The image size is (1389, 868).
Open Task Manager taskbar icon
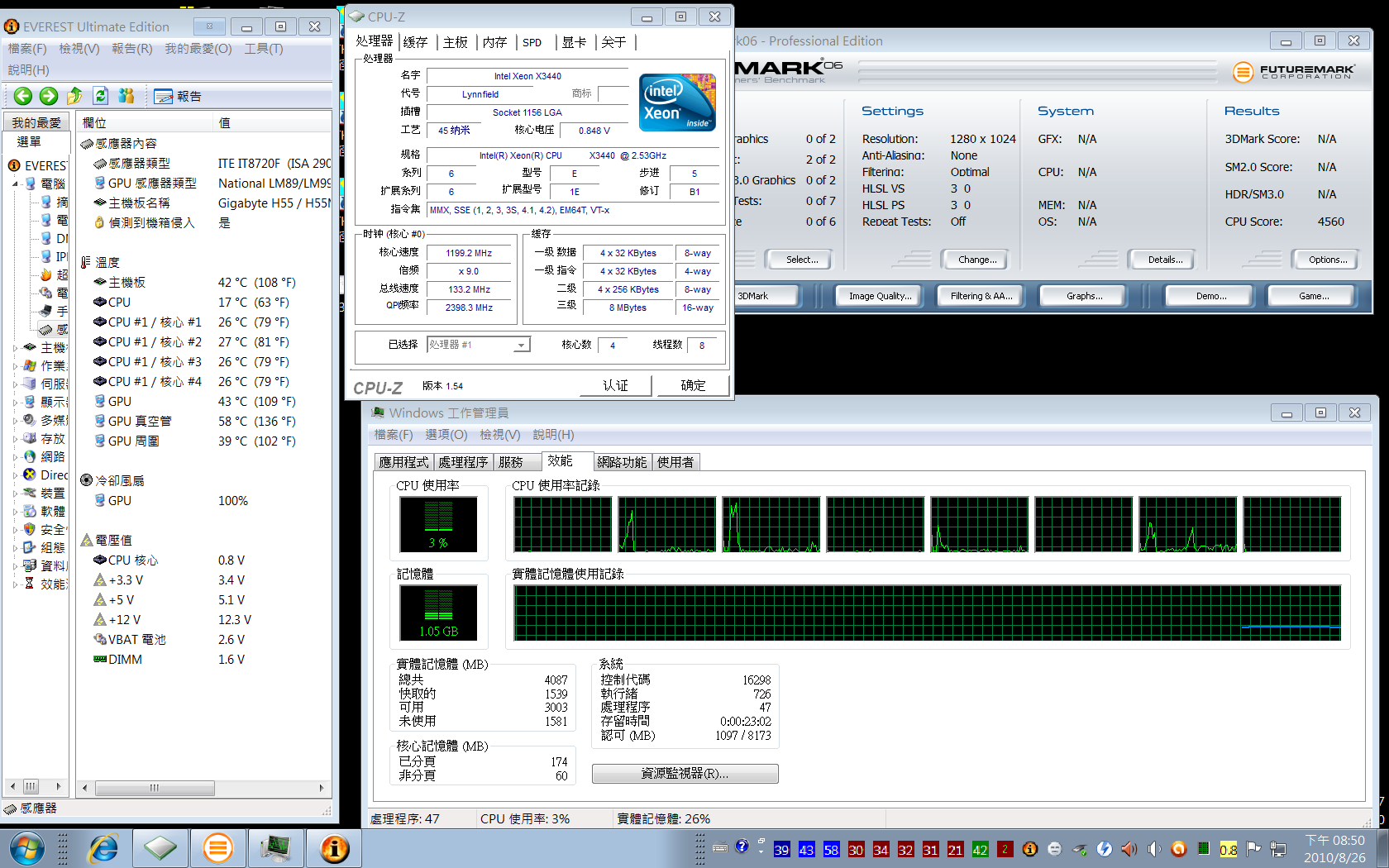click(x=275, y=848)
